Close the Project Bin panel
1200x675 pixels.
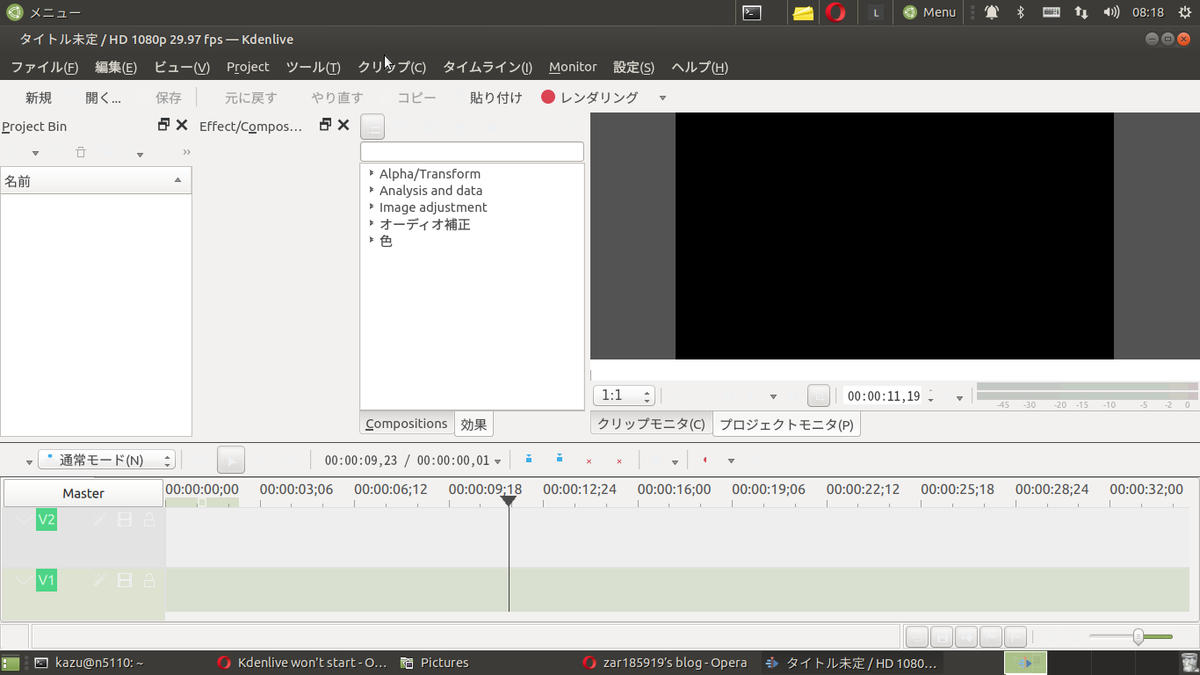(182, 125)
